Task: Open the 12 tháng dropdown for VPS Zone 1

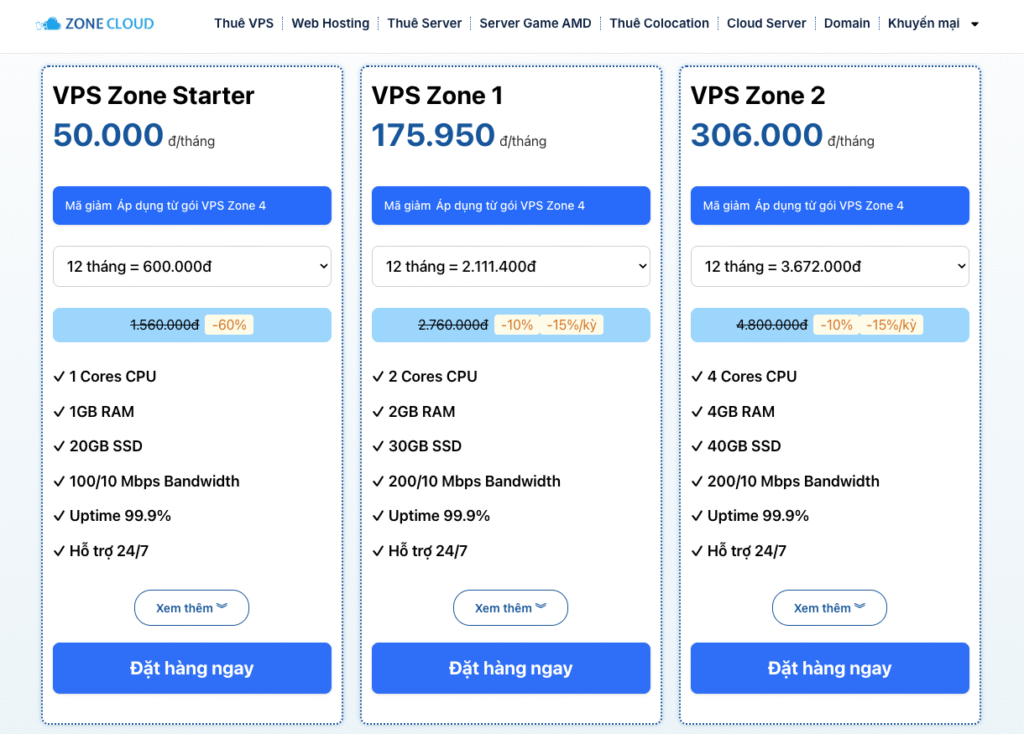Action: coord(510,267)
